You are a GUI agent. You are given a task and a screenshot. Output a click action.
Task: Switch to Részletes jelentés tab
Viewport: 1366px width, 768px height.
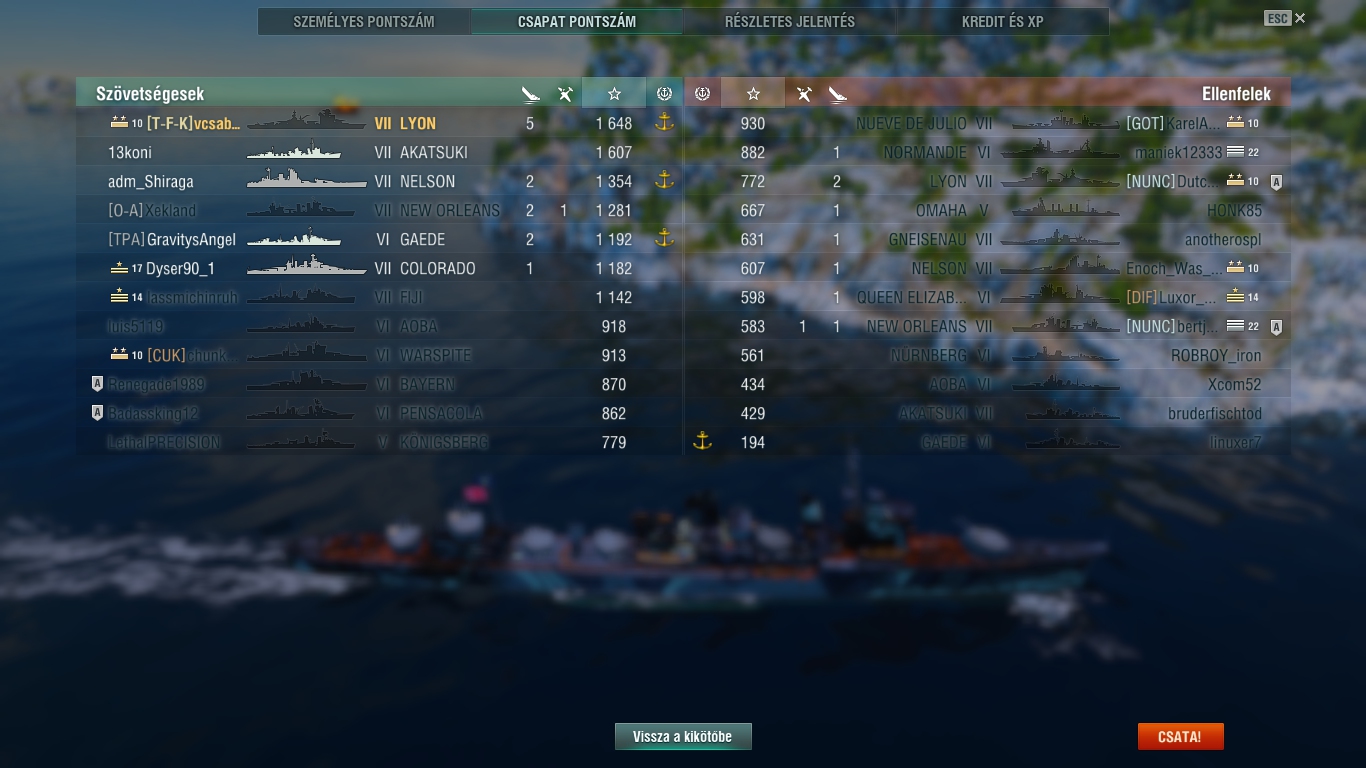click(x=790, y=21)
